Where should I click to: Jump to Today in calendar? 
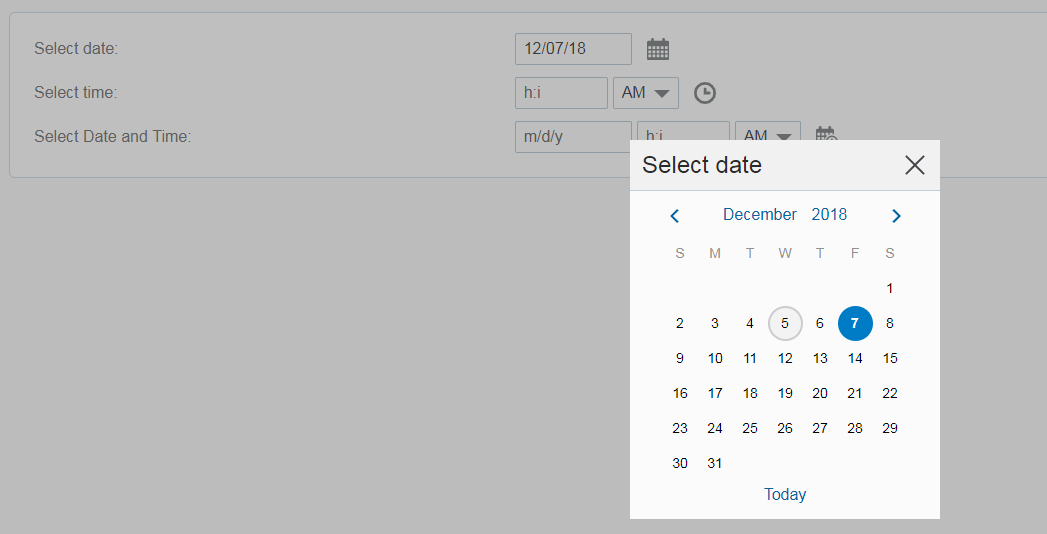[785, 494]
